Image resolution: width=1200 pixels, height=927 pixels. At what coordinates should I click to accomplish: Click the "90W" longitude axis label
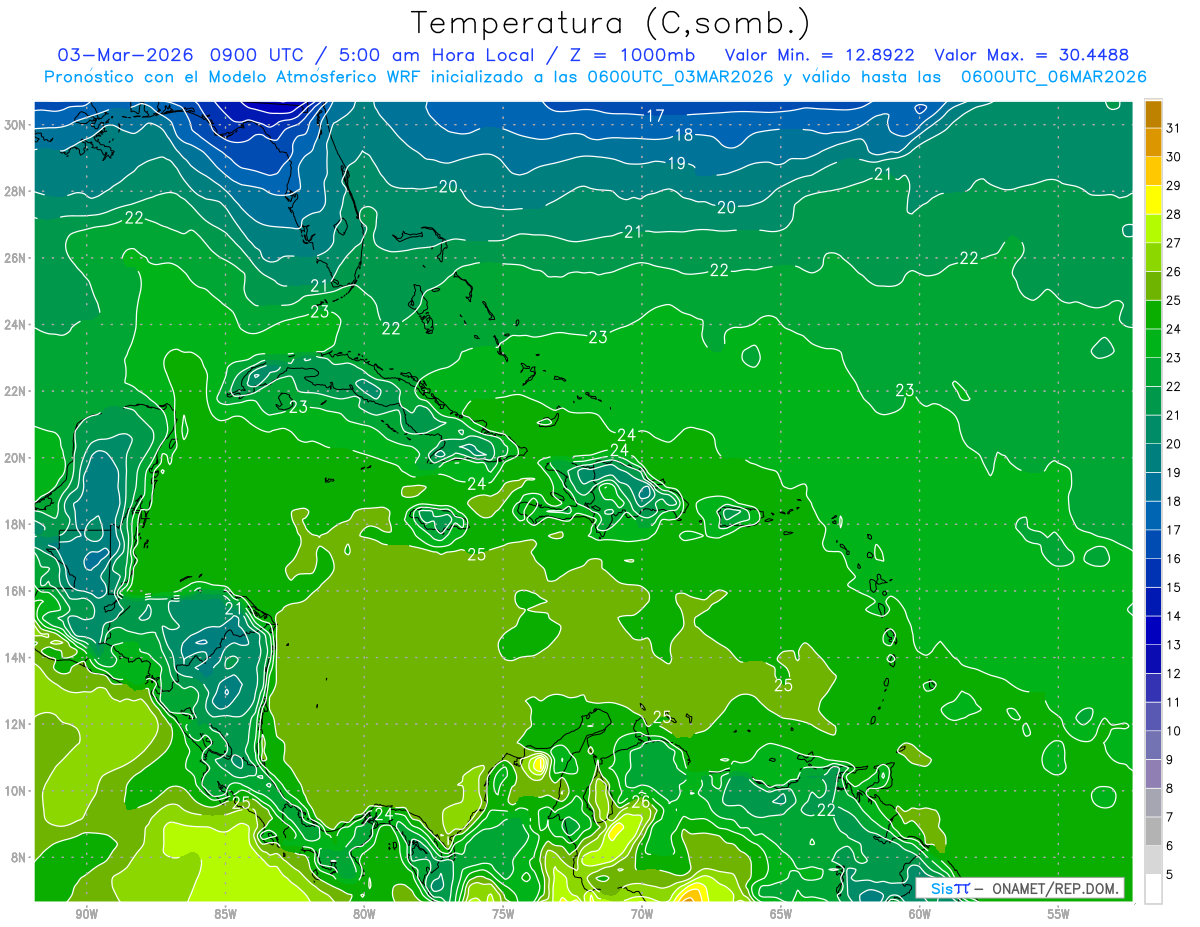86,914
